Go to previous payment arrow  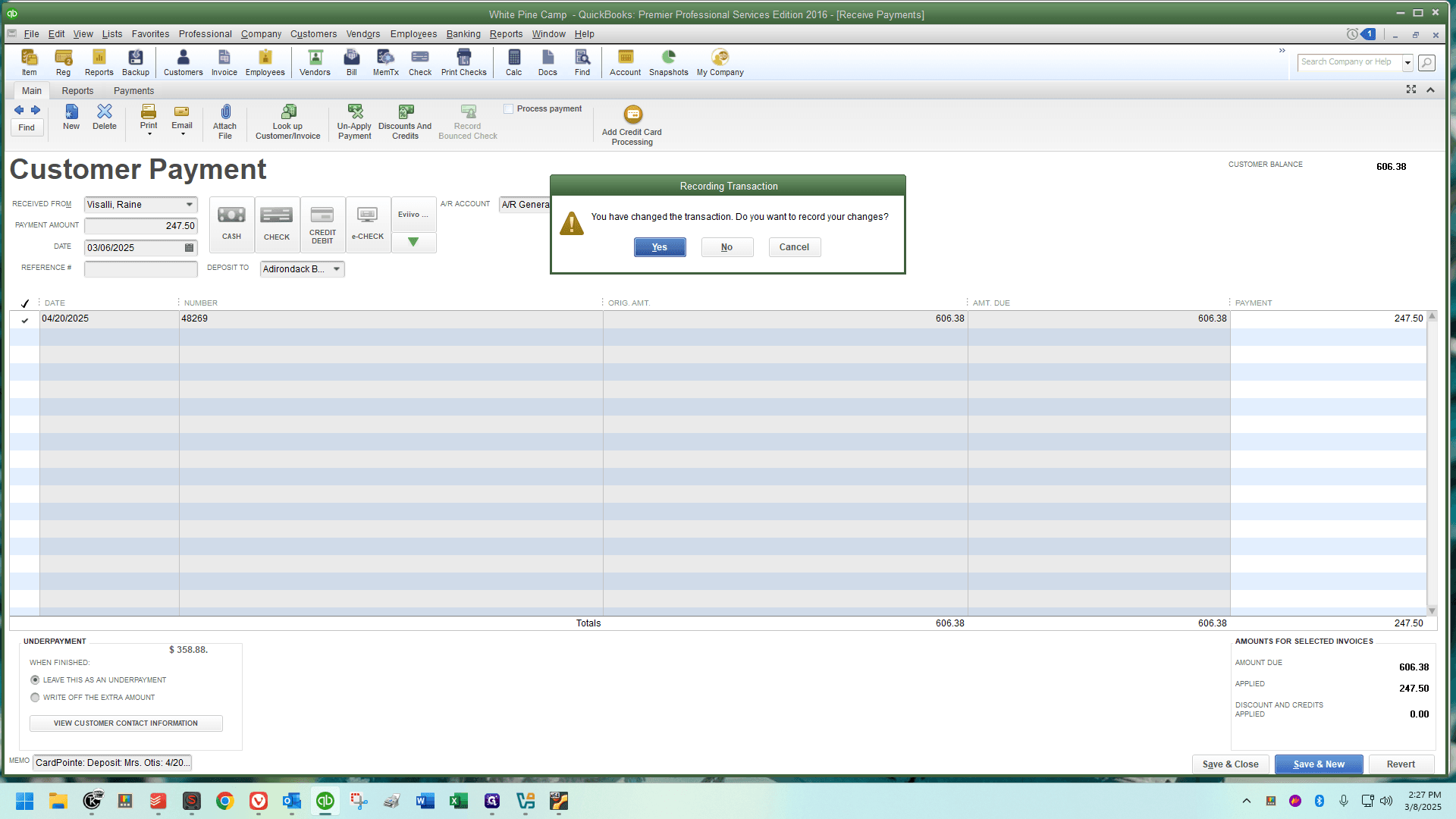[19, 110]
